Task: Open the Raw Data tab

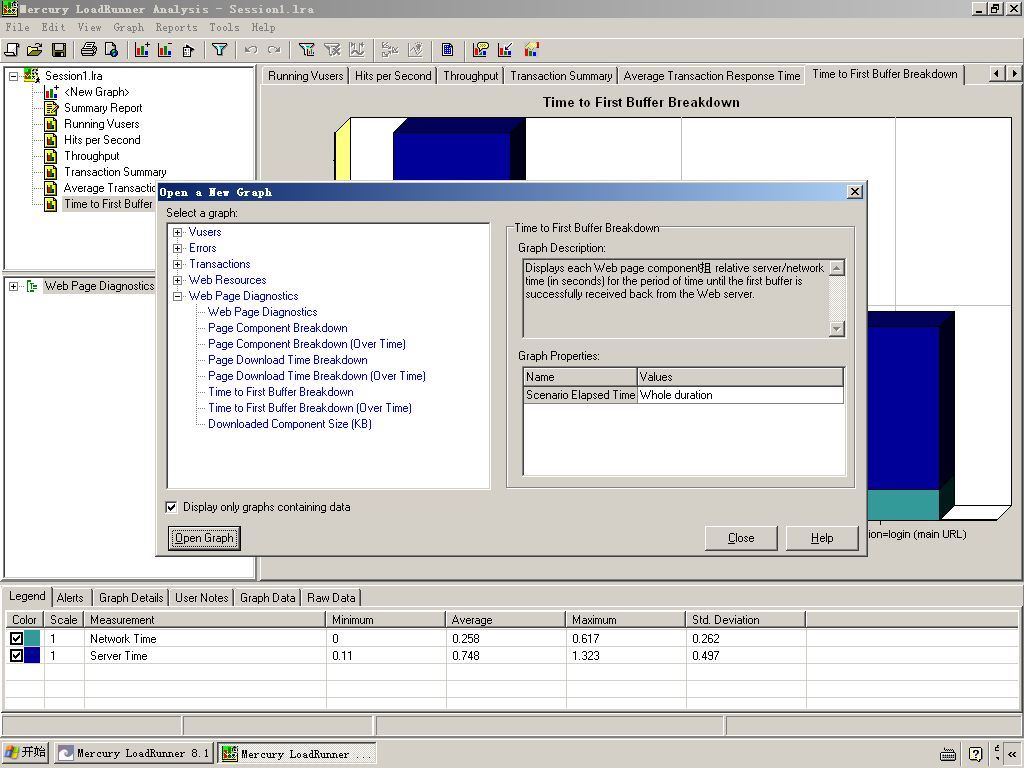Action: [331, 598]
